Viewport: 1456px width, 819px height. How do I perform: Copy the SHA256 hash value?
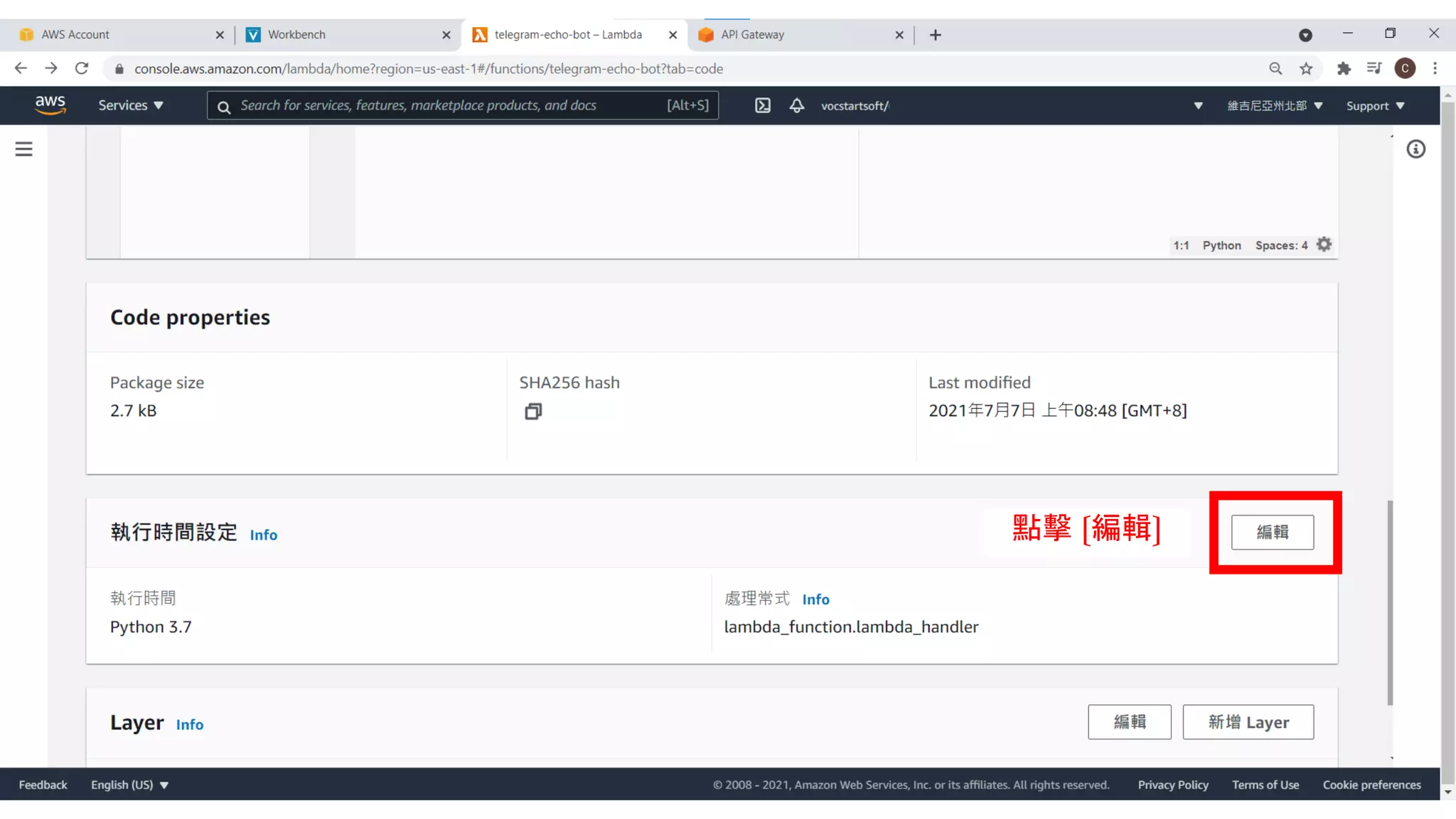[x=533, y=412]
